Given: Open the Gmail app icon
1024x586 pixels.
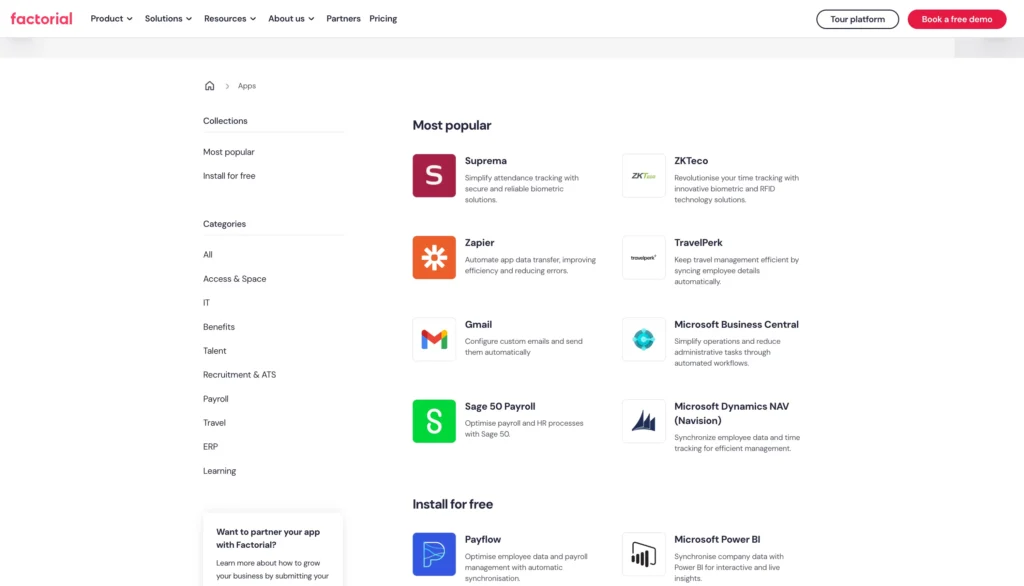Looking at the screenshot, I should tap(434, 339).
